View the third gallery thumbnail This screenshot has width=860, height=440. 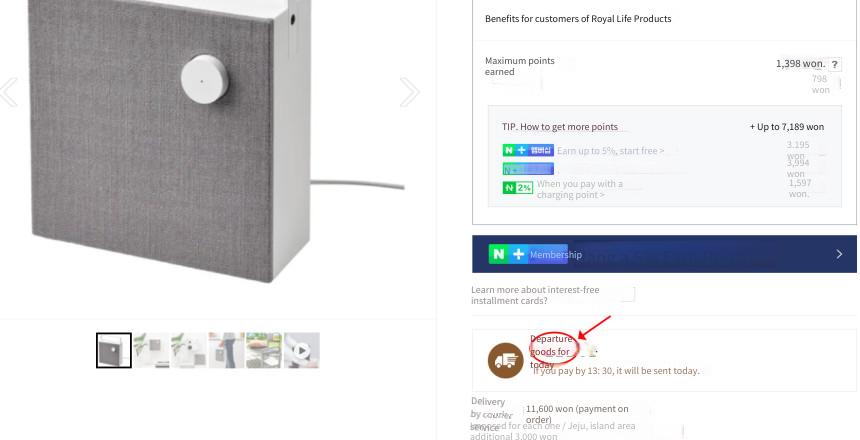189,350
